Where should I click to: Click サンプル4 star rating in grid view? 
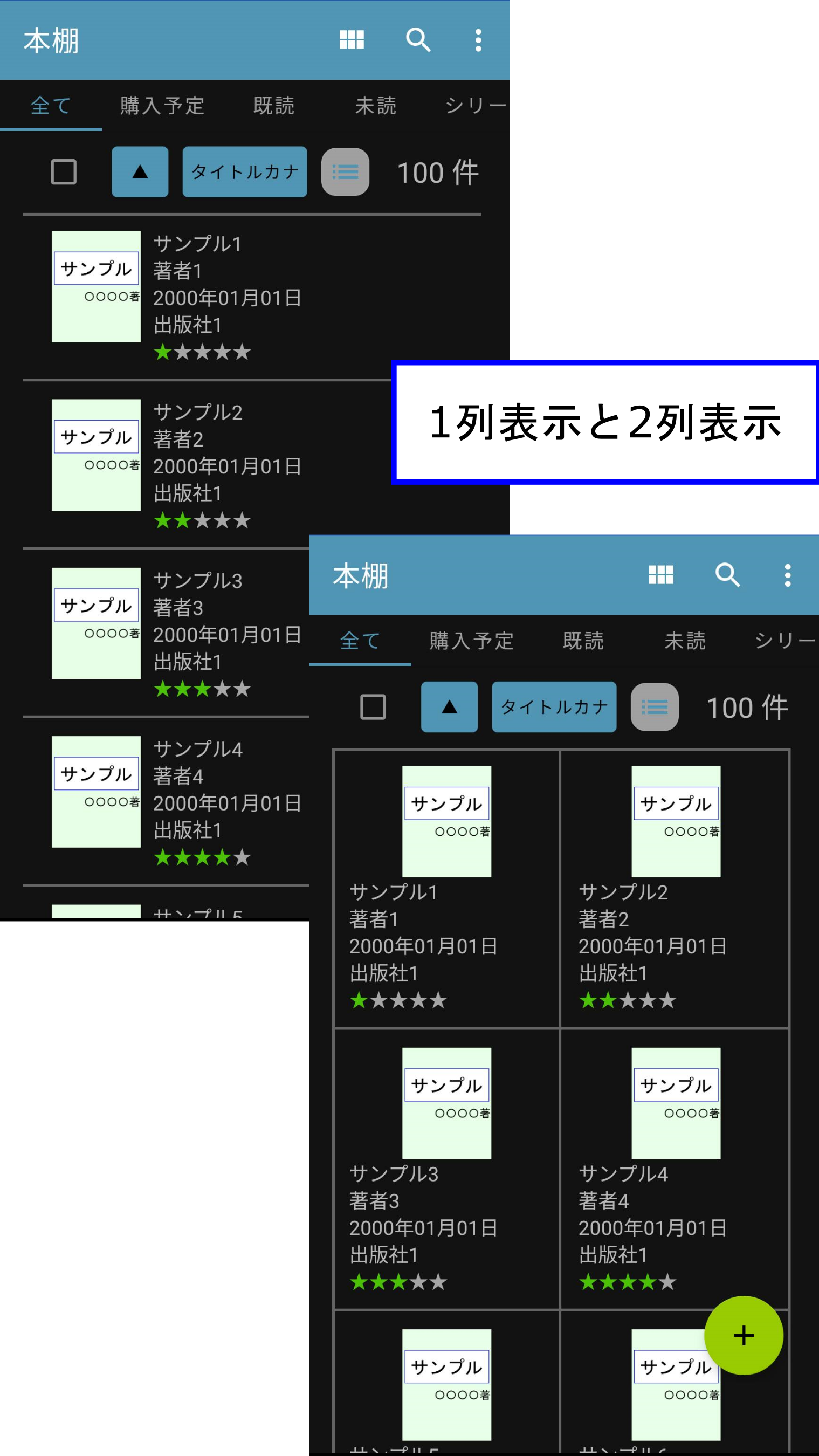628,1282
